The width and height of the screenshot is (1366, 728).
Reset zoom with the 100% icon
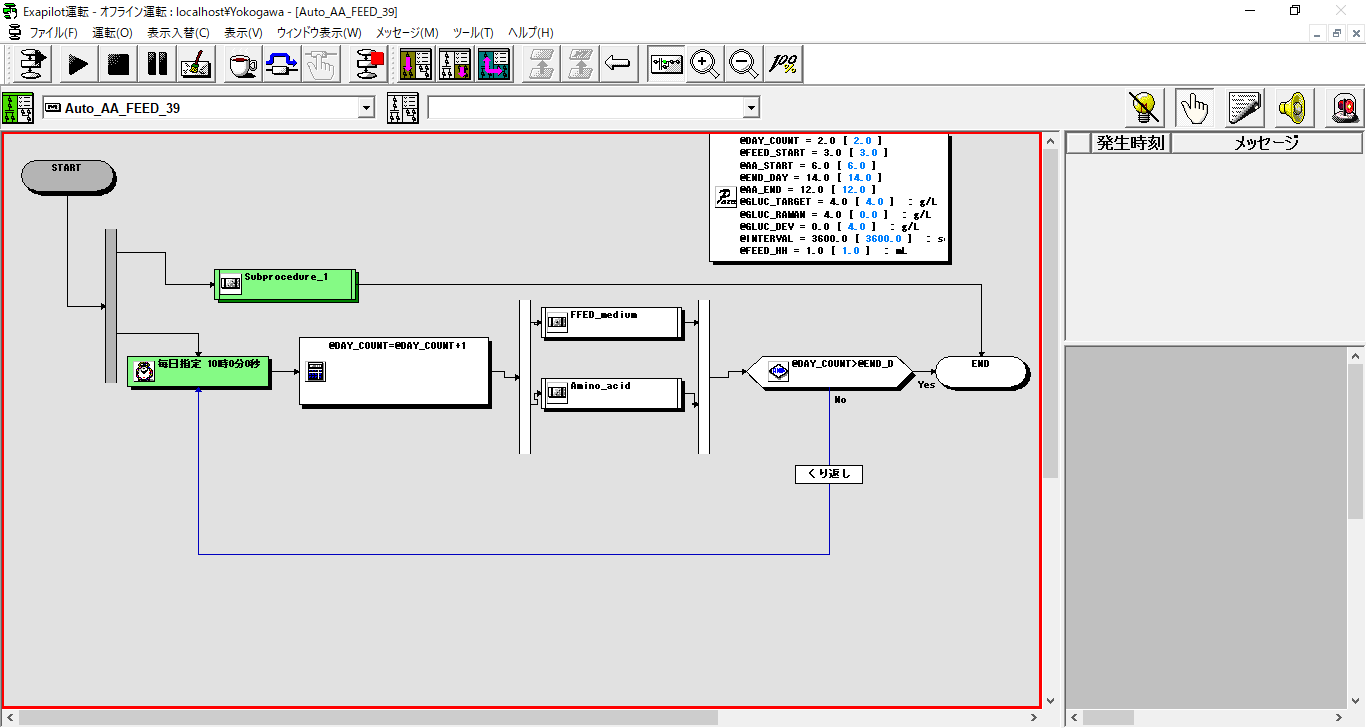[x=783, y=65]
